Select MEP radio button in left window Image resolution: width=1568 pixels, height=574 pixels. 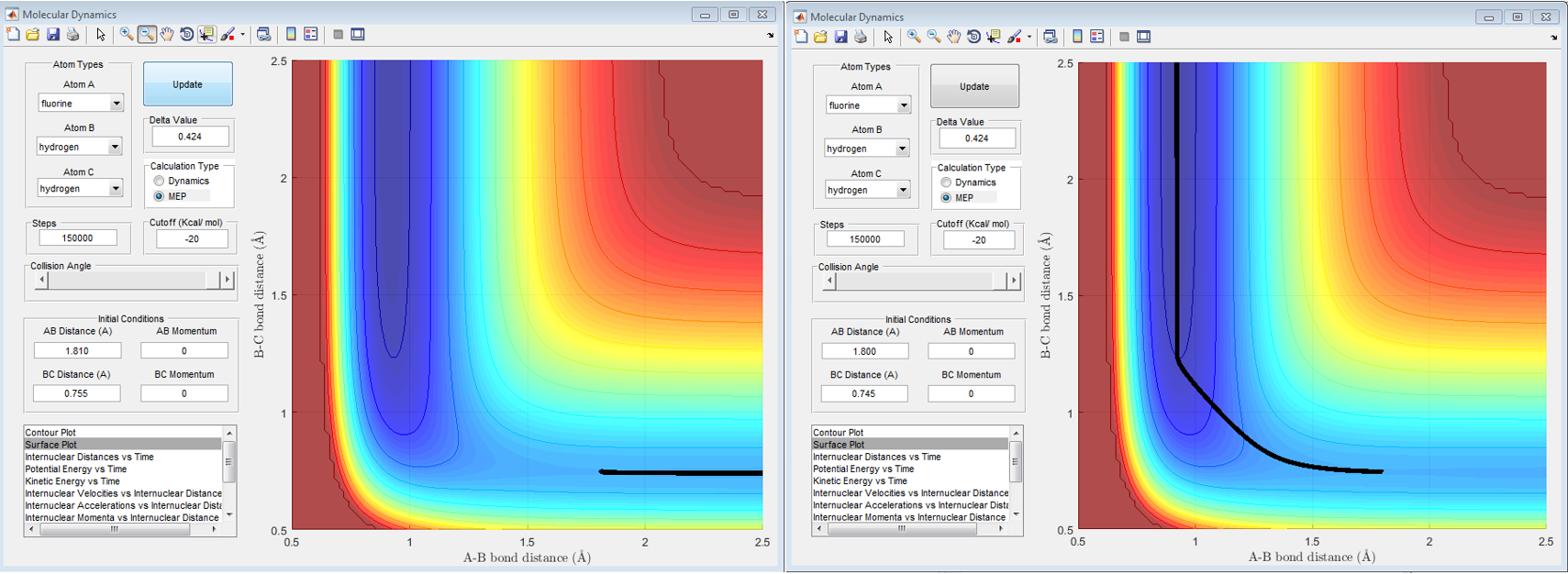160,196
